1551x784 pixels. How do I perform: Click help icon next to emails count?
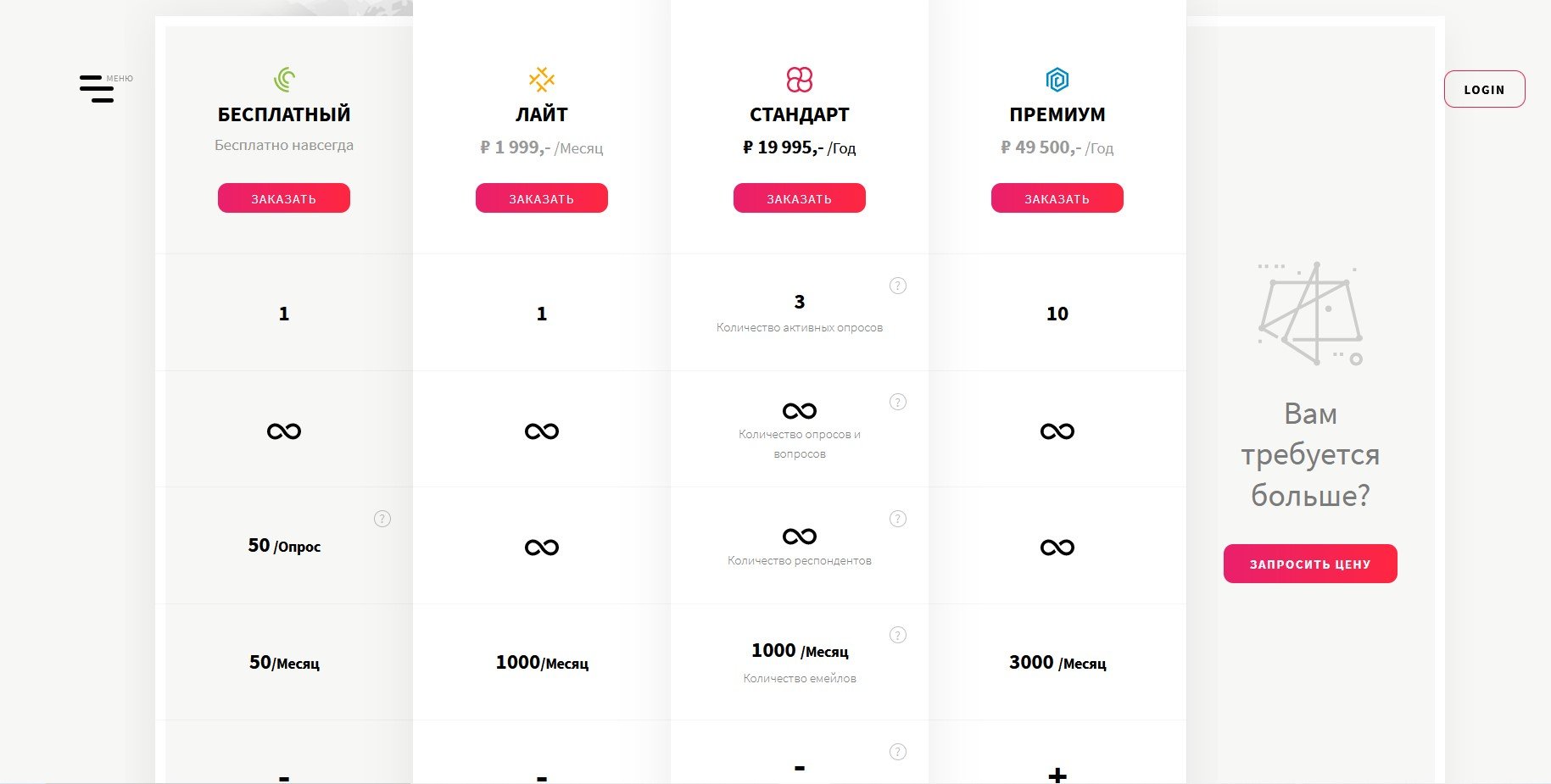click(x=898, y=635)
